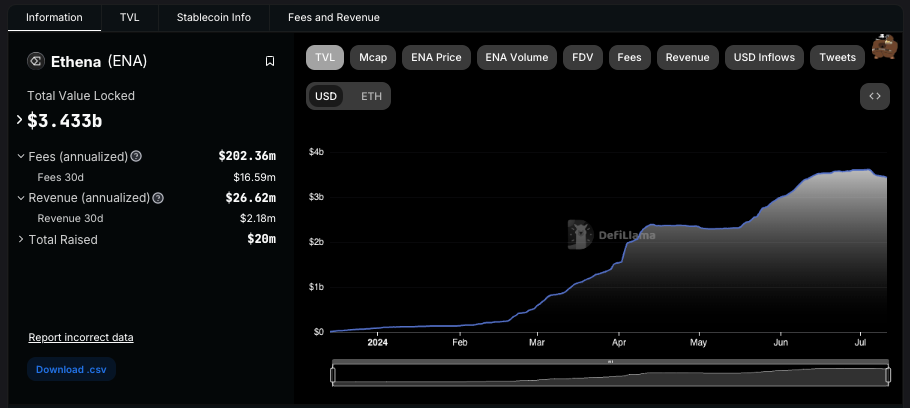Switch to Fees and Revenue tab
The image size is (910, 408).
(334, 17)
